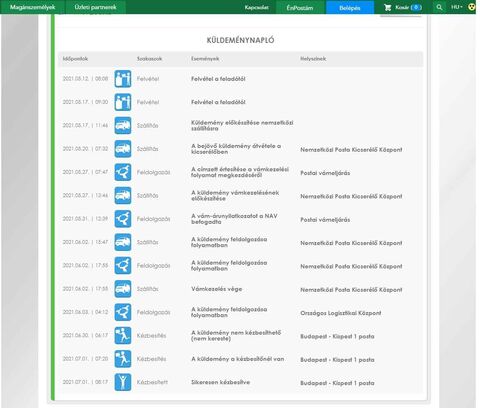Click the 'Vámkezelés vége' event text
This screenshot has height=408, width=480.
coord(217,289)
